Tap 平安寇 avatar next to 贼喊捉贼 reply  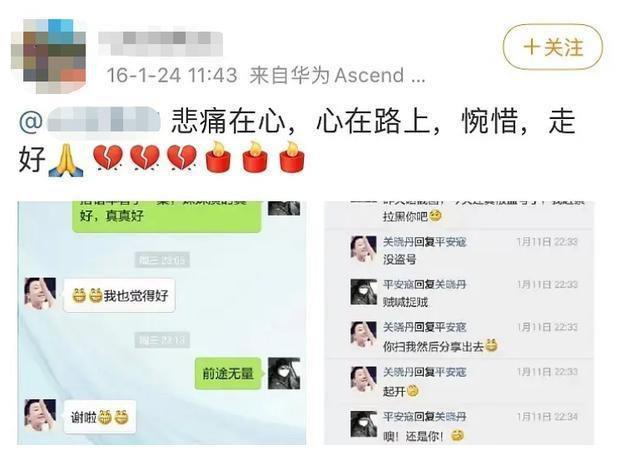(x=363, y=292)
